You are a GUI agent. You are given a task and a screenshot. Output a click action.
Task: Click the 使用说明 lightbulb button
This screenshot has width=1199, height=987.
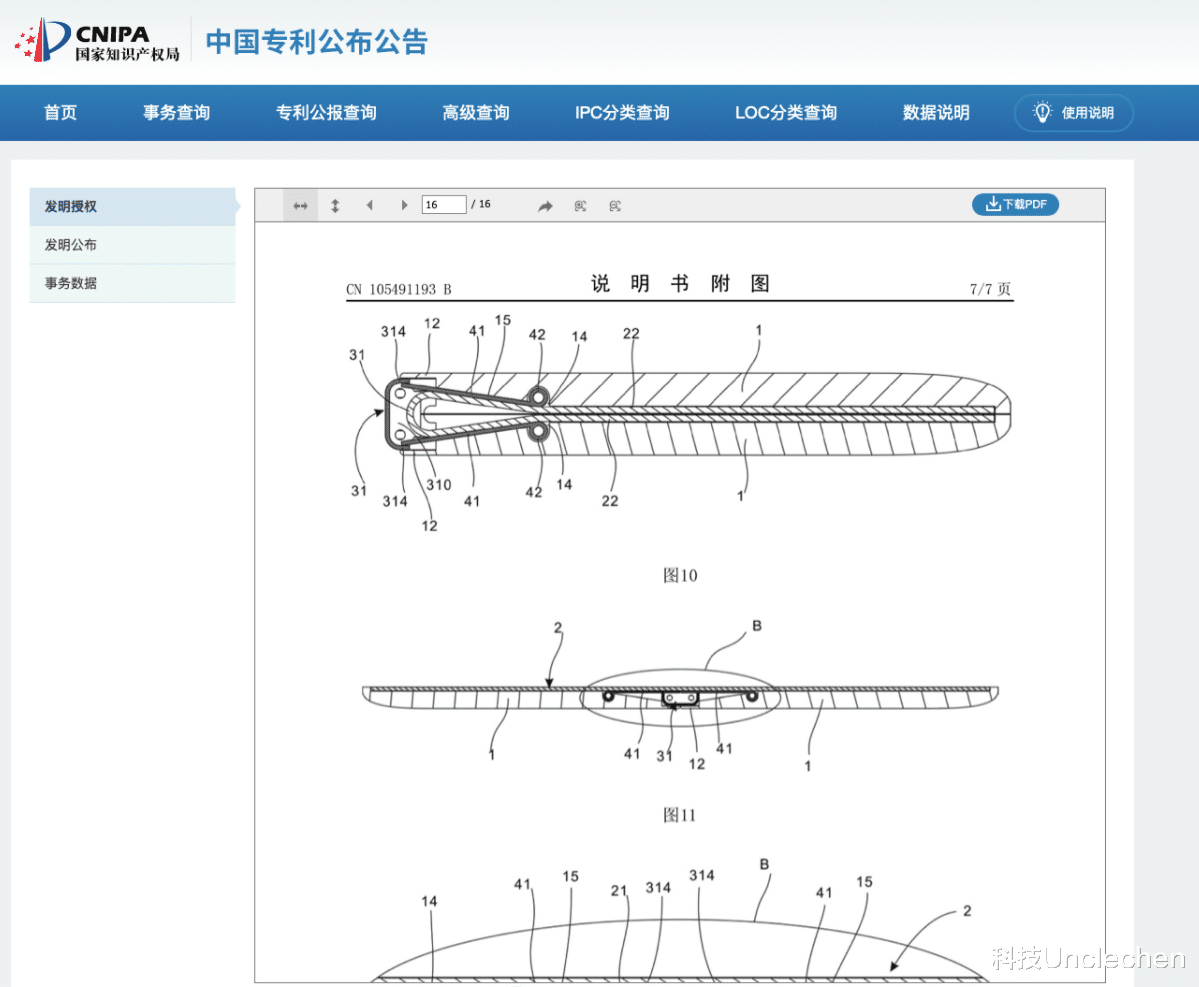pos(1074,112)
